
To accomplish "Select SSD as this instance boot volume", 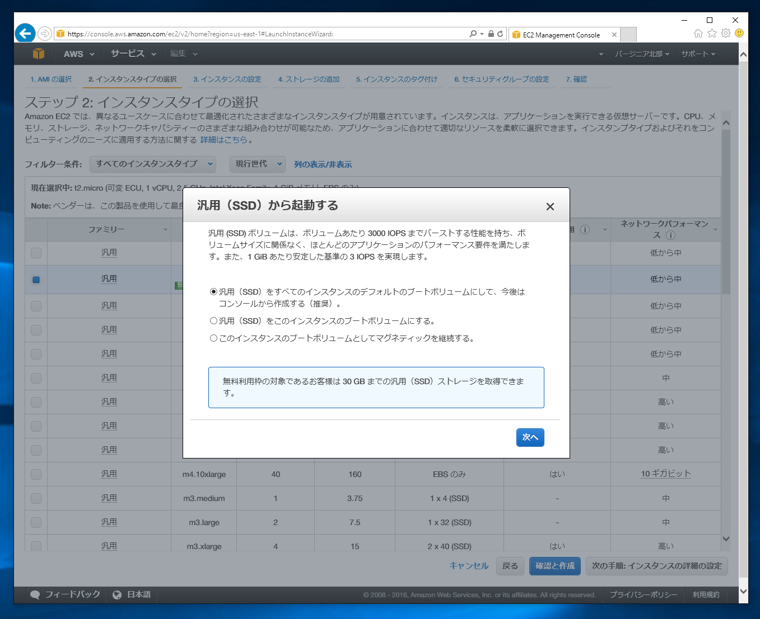I will tap(213, 321).
